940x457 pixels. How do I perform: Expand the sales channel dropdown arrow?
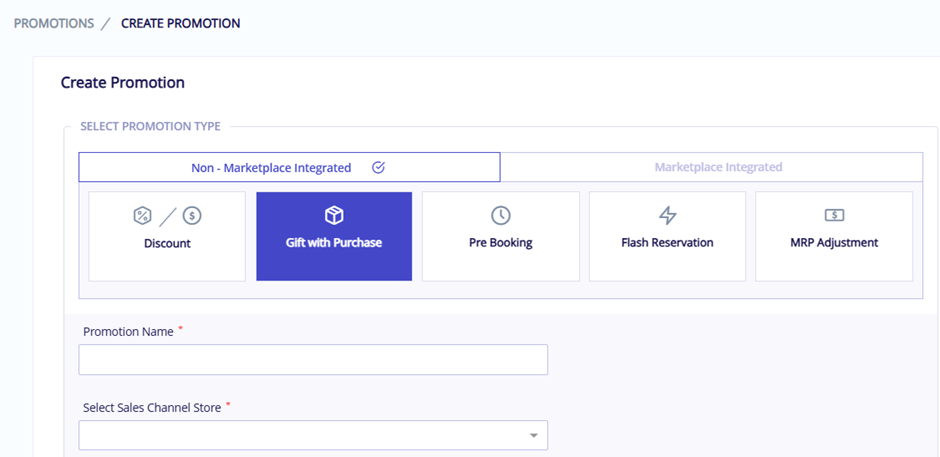click(534, 435)
